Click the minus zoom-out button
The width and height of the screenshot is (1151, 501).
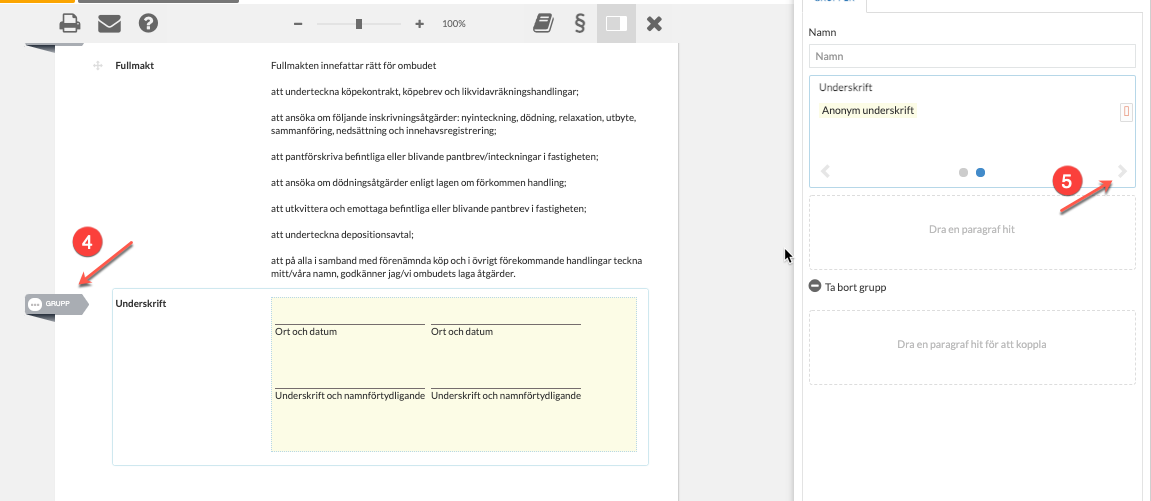click(x=298, y=24)
